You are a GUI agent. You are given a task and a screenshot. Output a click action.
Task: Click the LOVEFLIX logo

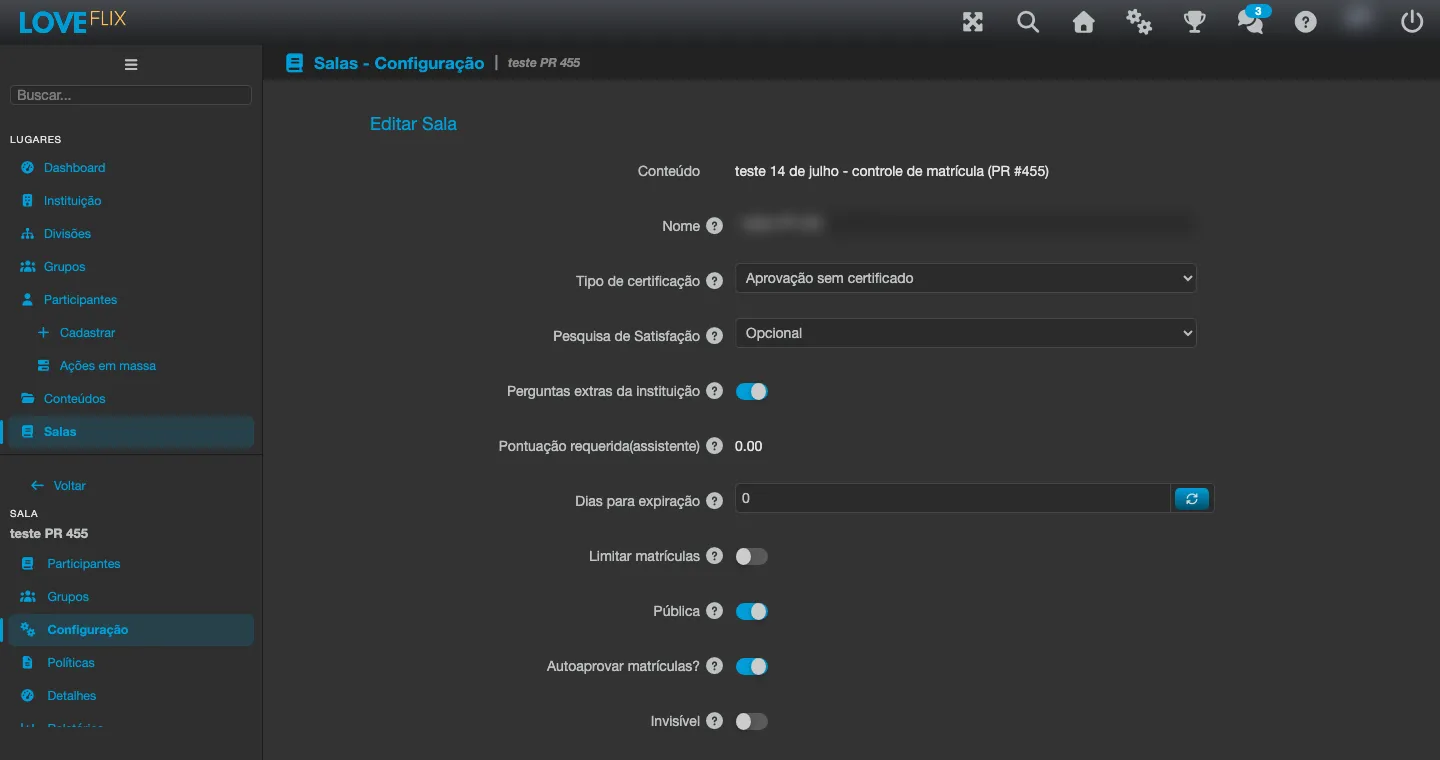tap(72, 21)
